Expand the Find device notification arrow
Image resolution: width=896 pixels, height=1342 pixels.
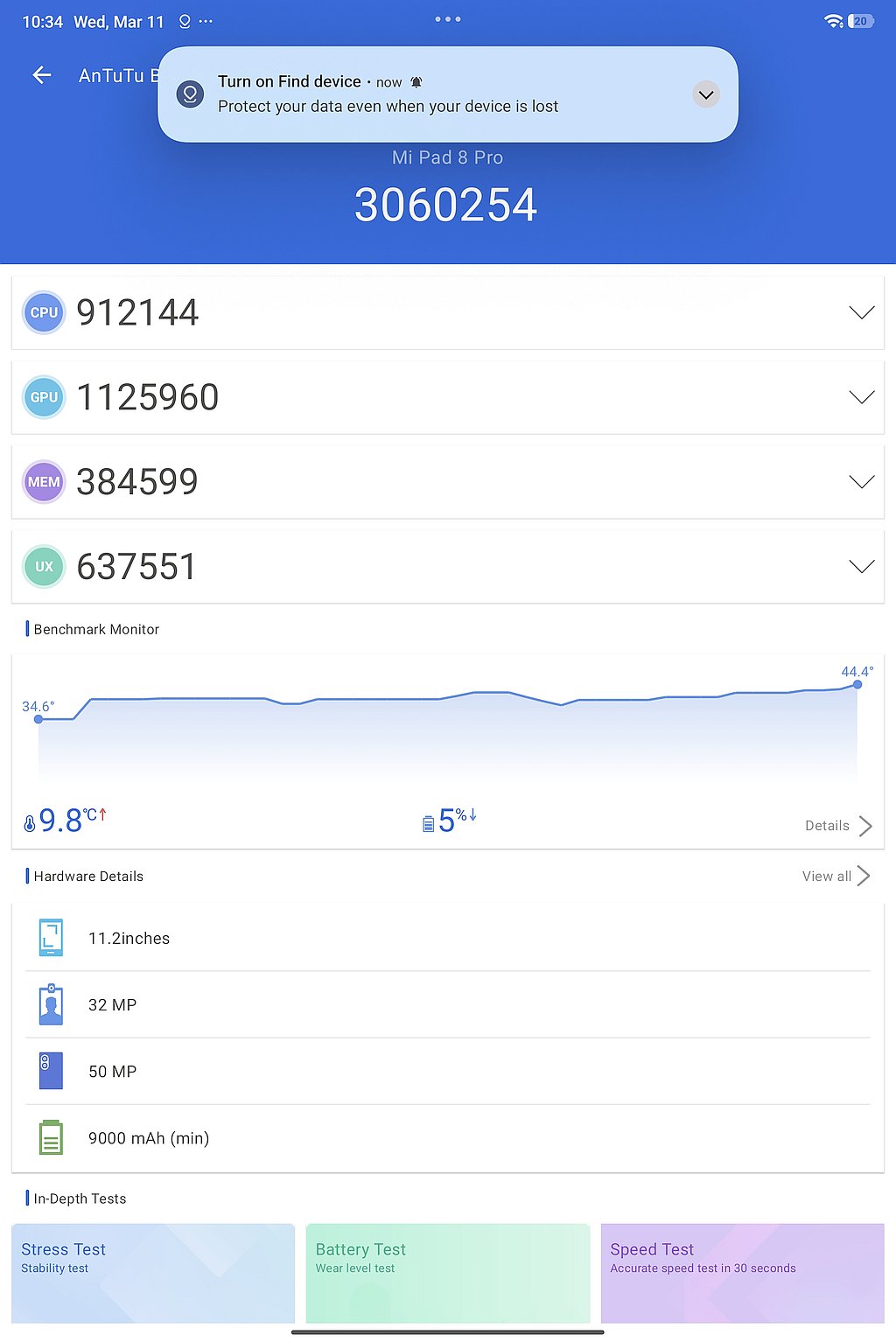pyautogui.click(x=706, y=94)
